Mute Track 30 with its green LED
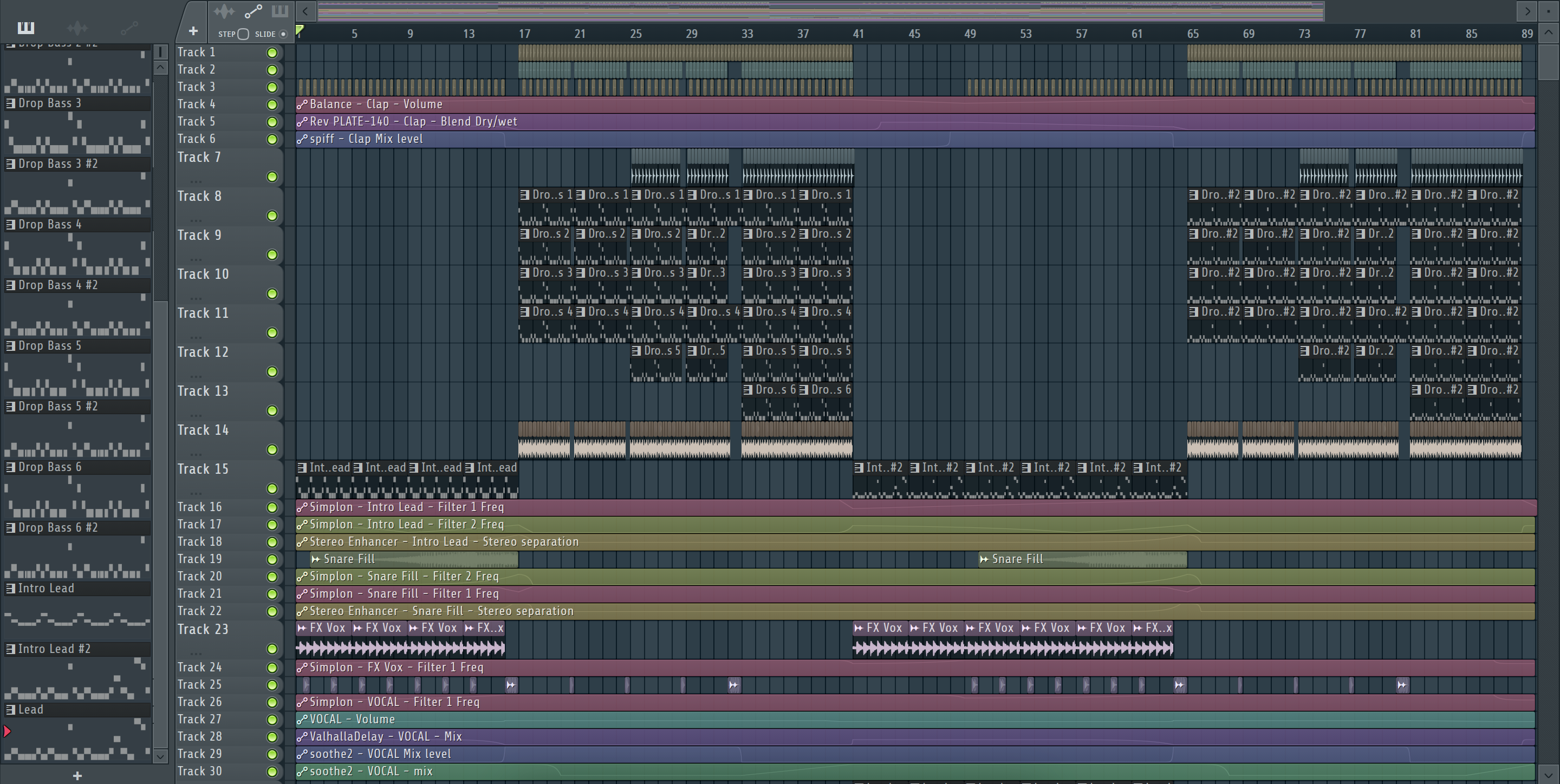The height and width of the screenshot is (784, 1560). [x=272, y=772]
